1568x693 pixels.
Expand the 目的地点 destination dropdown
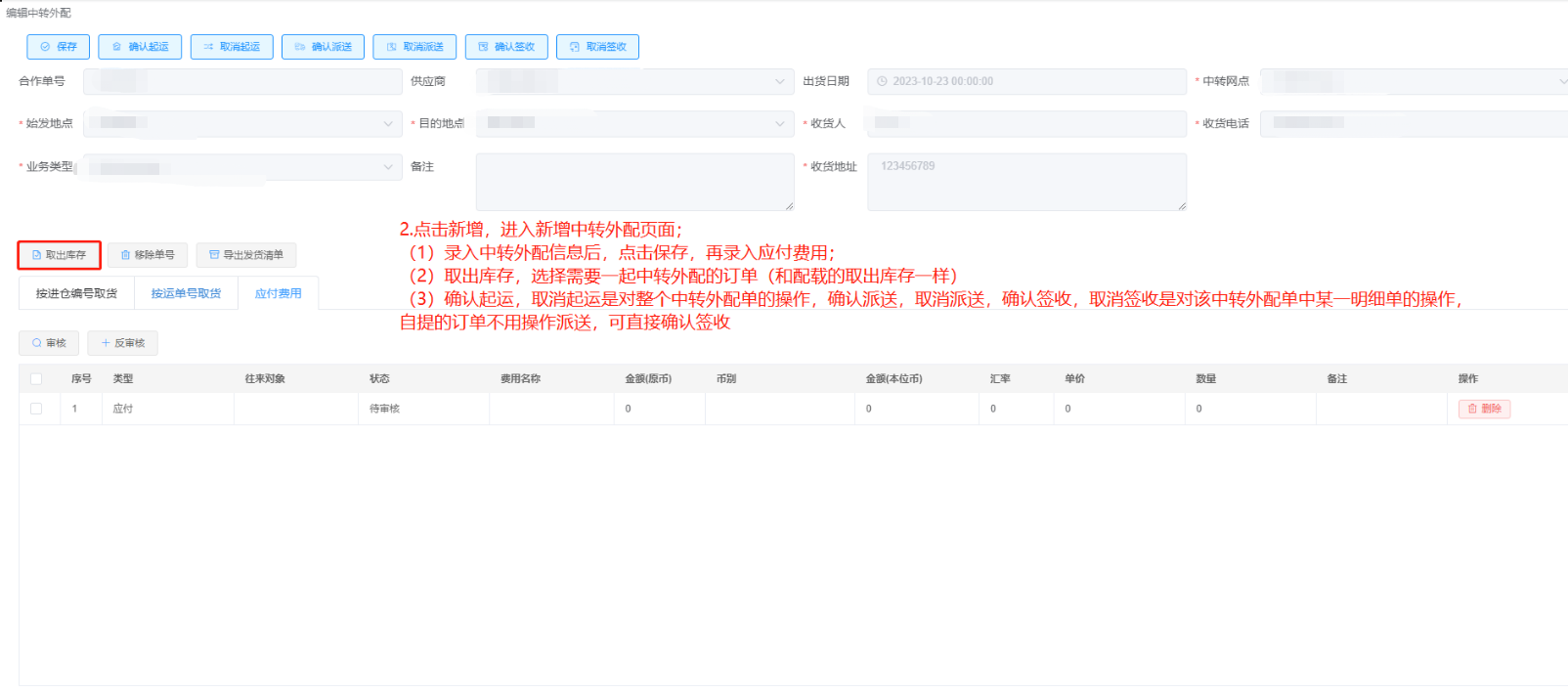click(779, 124)
